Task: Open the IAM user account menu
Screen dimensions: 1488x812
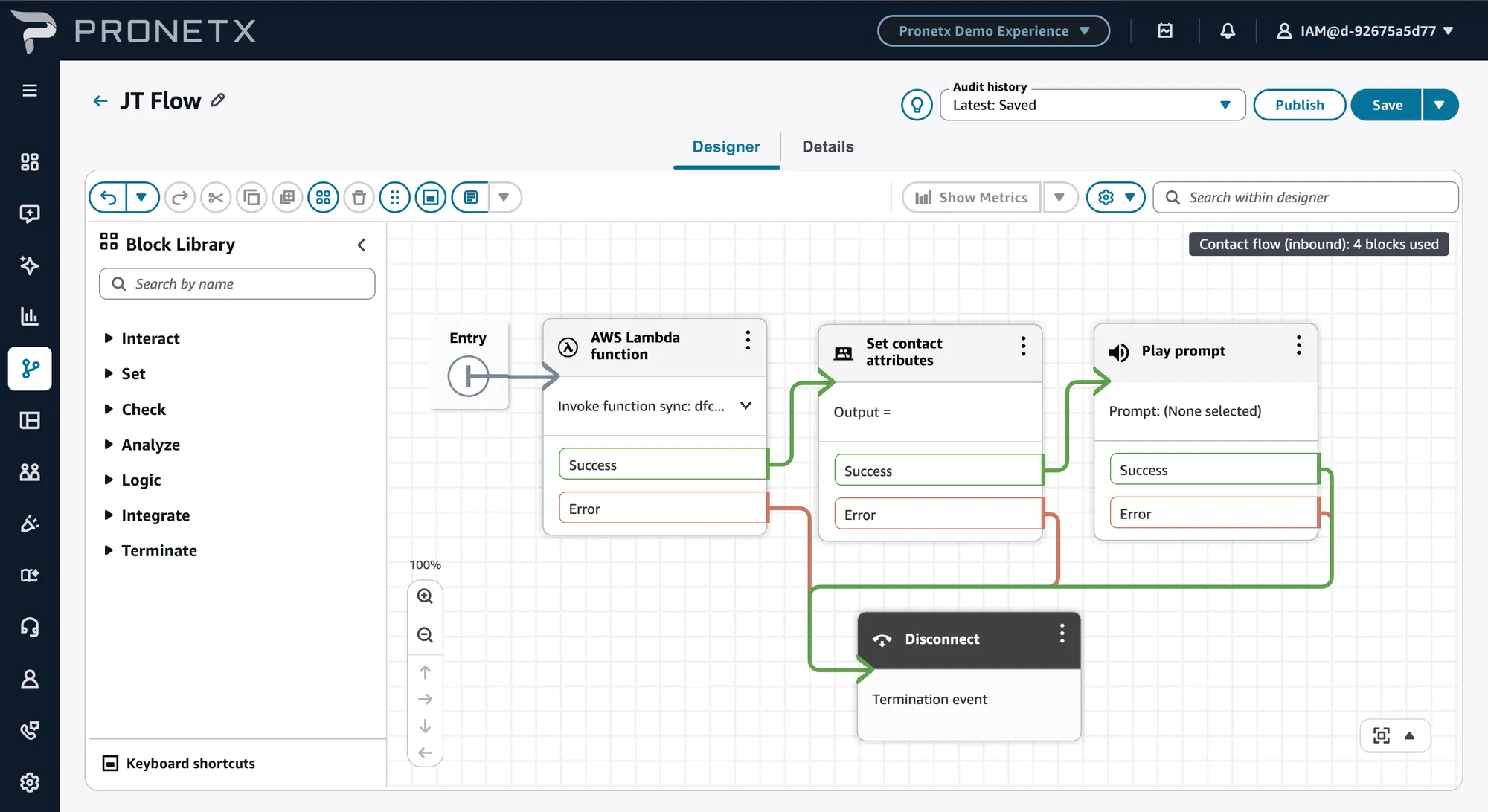Action: click(1365, 30)
